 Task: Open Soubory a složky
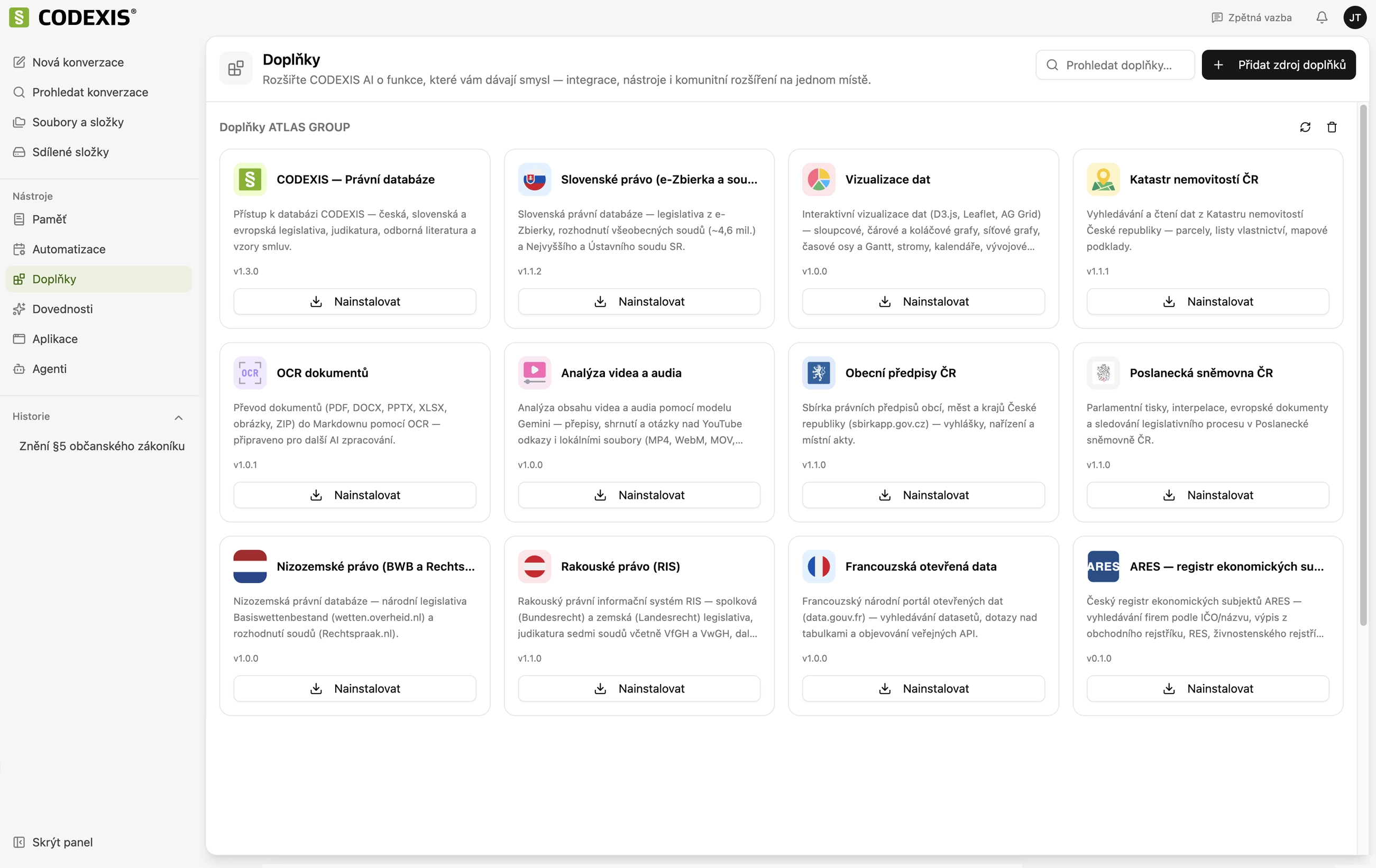(98, 122)
